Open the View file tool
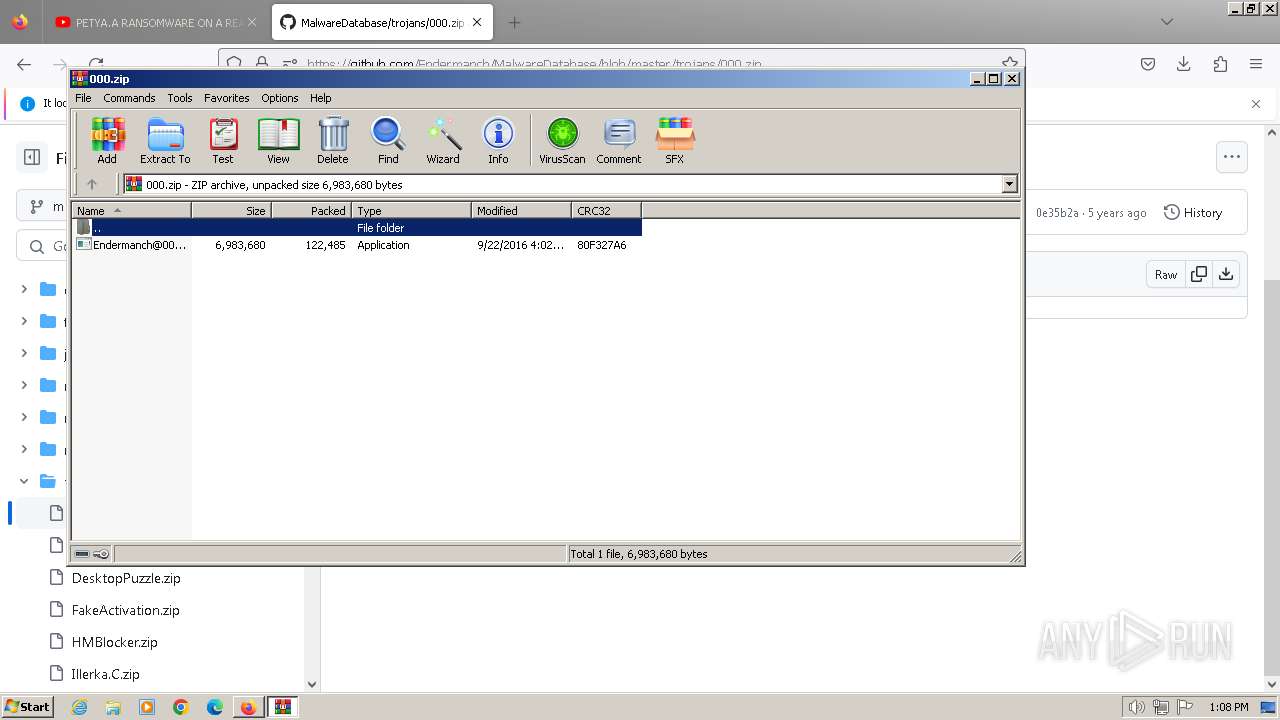The width and height of the screenshot is (1280, 720). [x=278, y=140]
